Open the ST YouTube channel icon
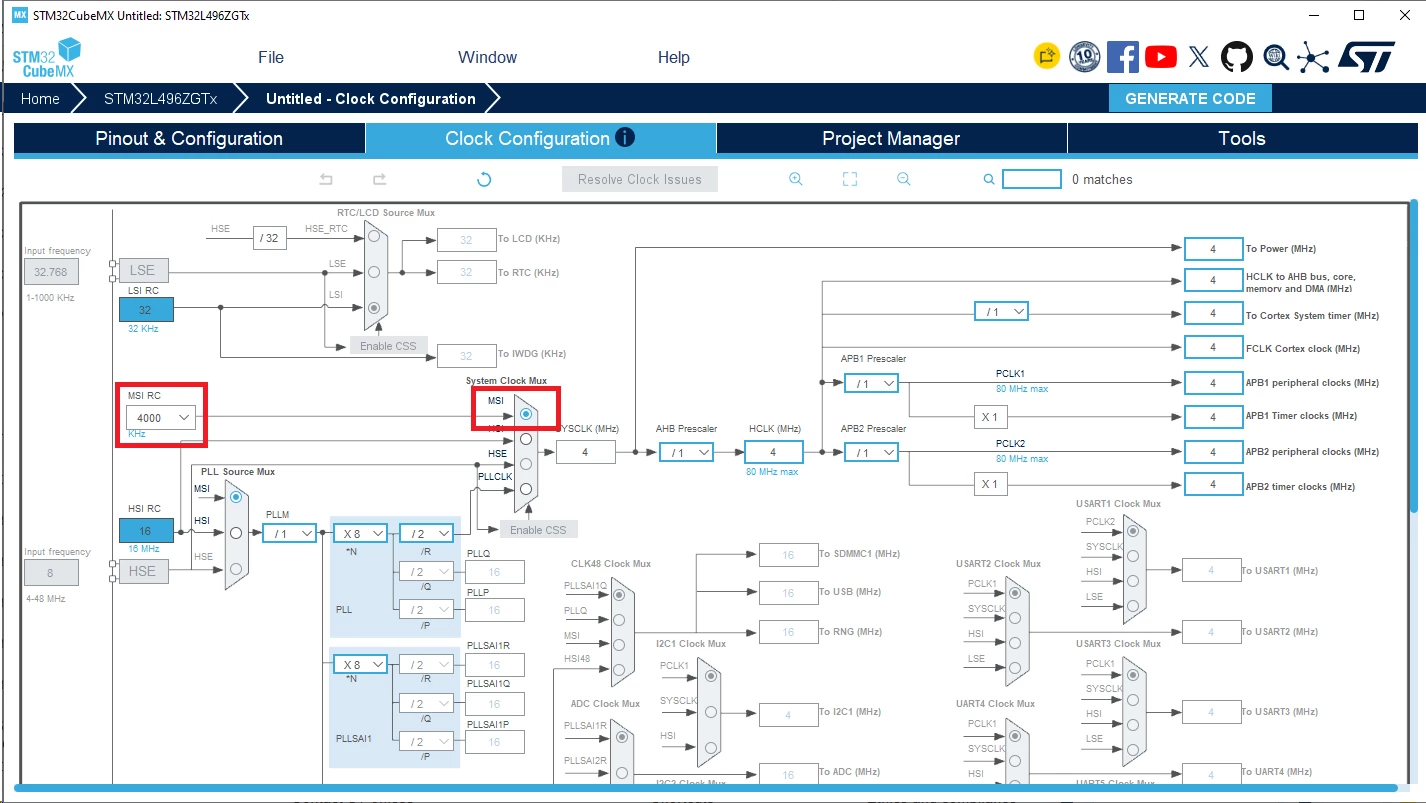The image size is (1426, 803). (x=1161, y=57)
